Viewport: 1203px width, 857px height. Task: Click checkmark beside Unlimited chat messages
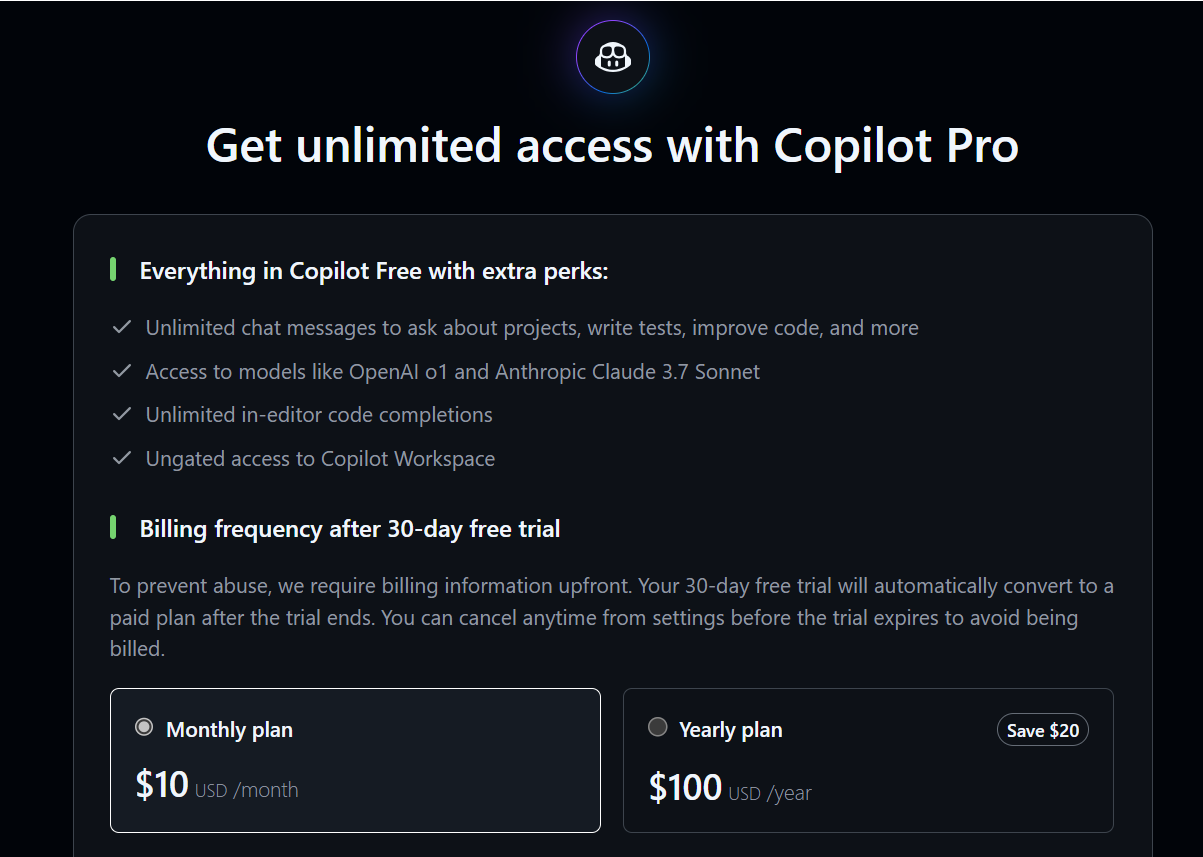tap(122, 327)
